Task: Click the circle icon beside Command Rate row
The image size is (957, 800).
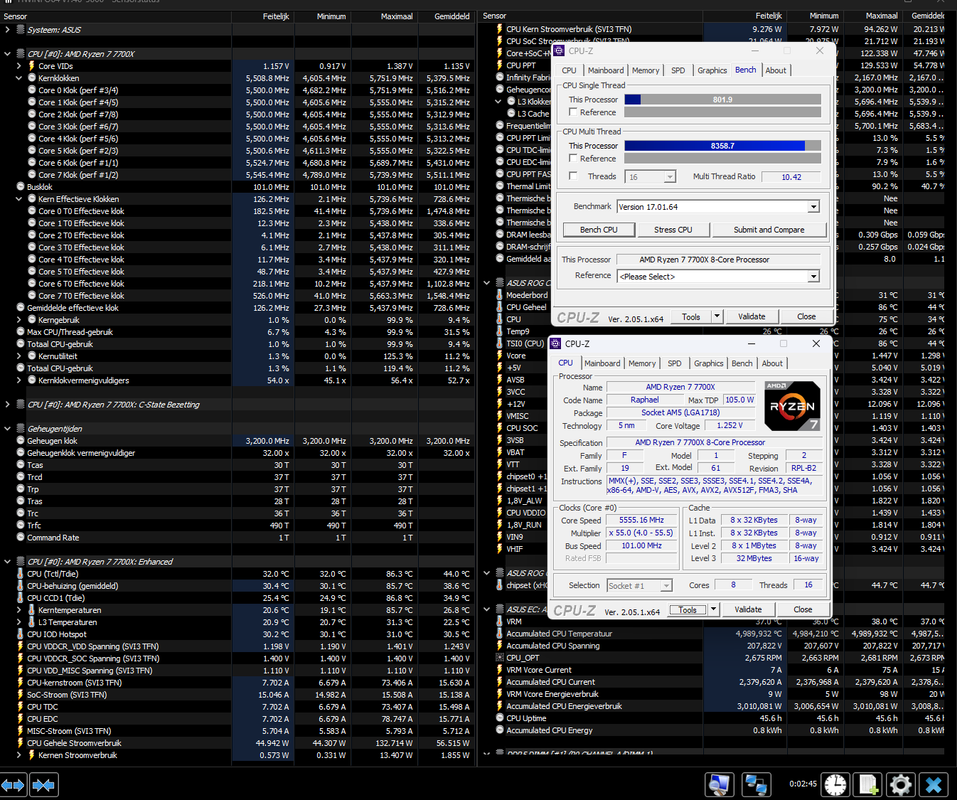Action: coord(20,537)
